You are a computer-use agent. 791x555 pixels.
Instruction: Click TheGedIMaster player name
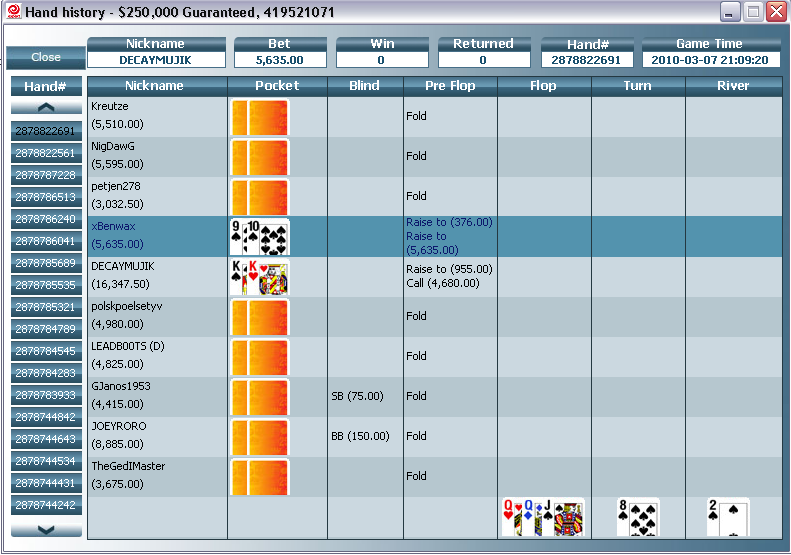(x=128, y=466)
